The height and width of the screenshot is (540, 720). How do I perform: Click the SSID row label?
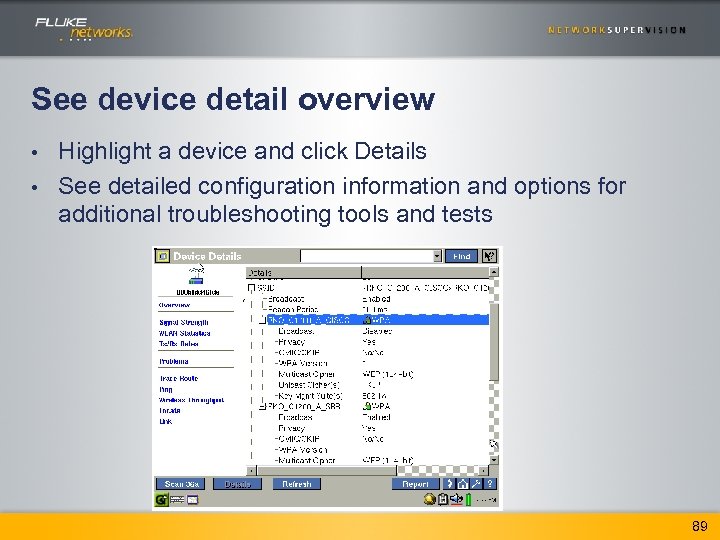tap(266, 288)
